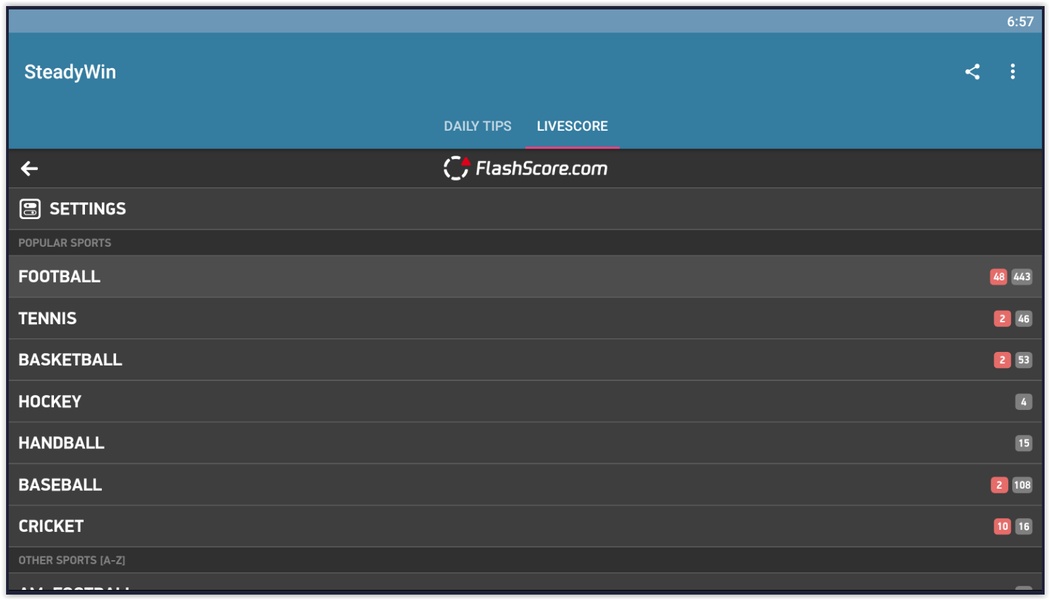Click the 6:57 status bar clock
This screenshot has width=1050, height=600.
tap(1020, 21)
